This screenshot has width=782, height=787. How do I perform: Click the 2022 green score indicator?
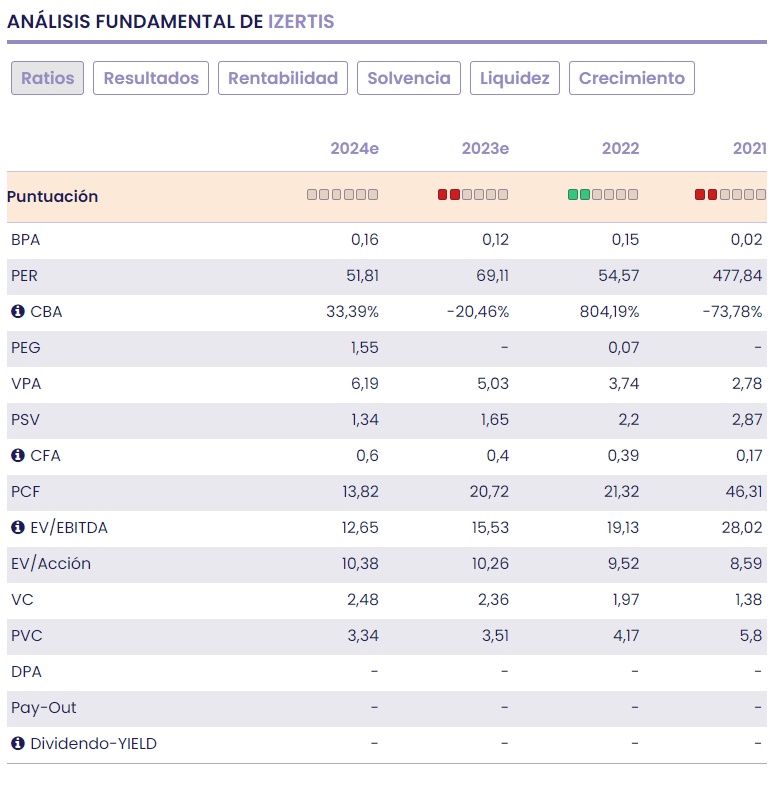click(x=579, y=195)
